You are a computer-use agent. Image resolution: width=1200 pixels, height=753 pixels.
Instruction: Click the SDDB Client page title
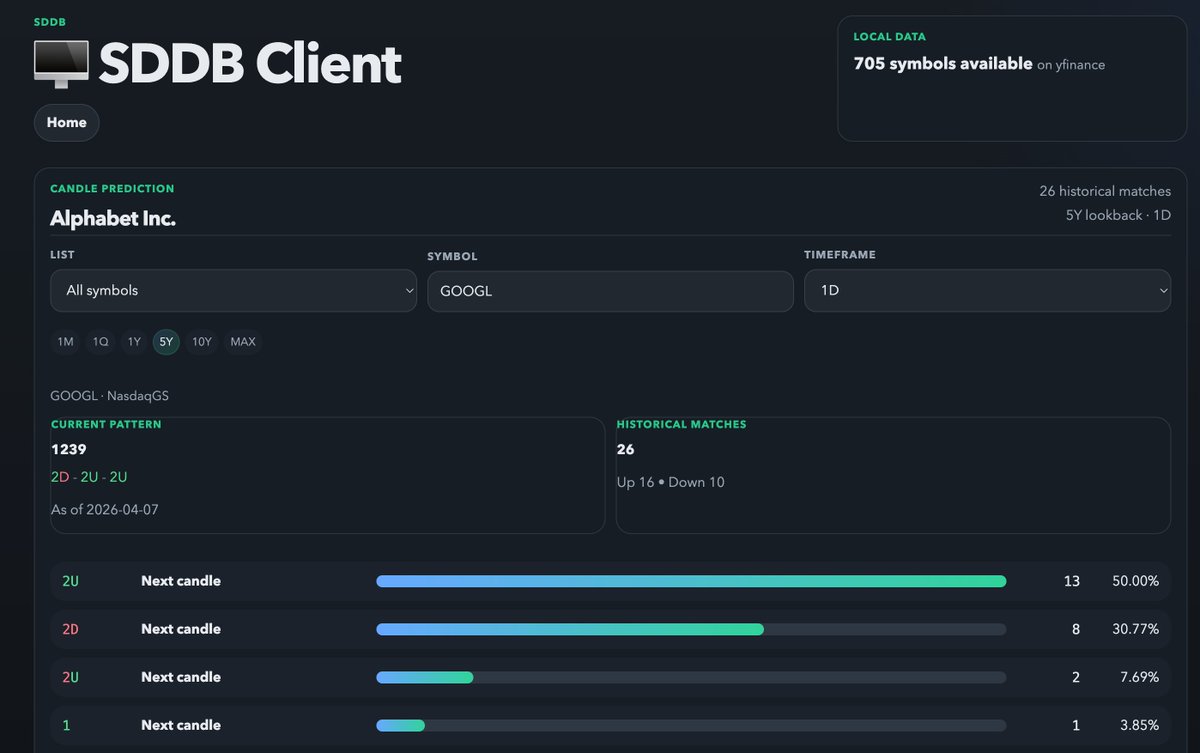tap(250, 64)
